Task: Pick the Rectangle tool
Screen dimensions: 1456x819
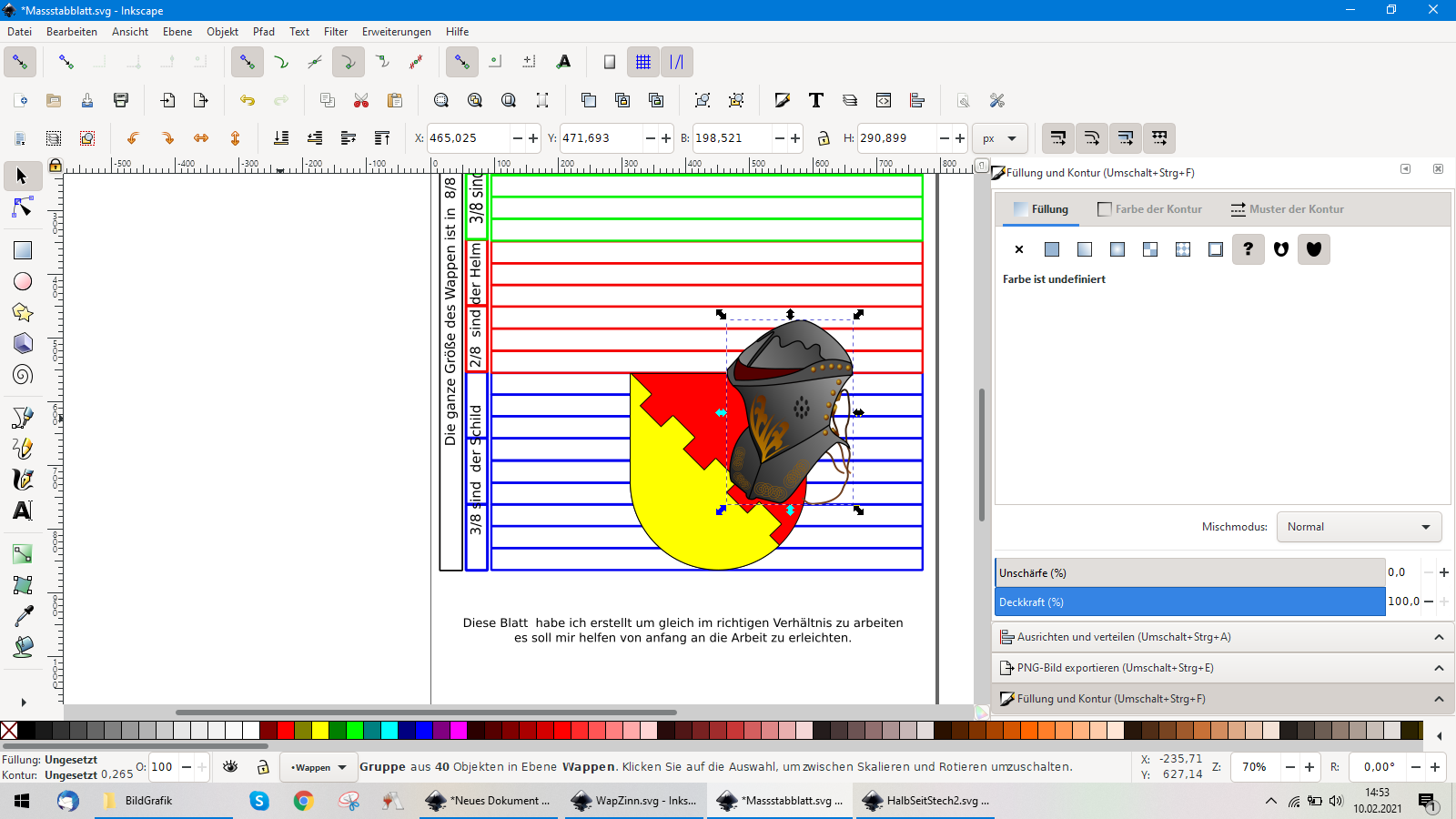Action: (23, 250)
